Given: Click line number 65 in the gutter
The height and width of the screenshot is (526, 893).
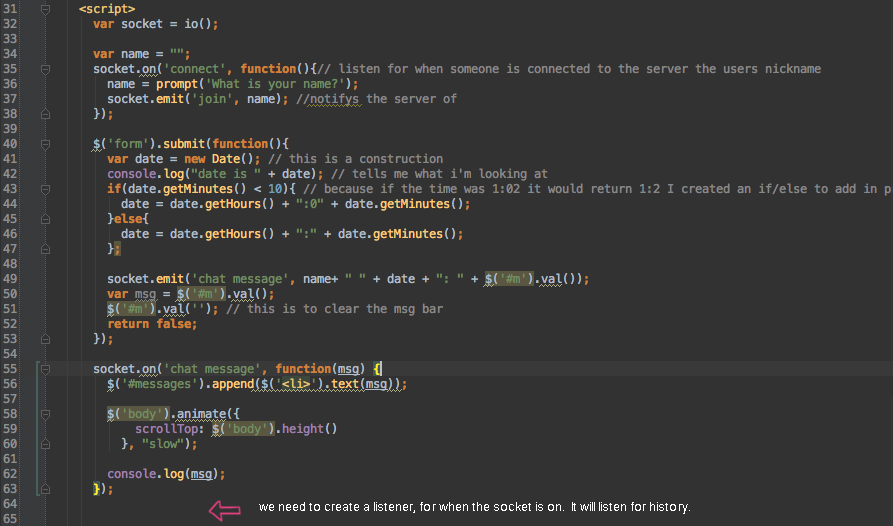Looking at the screenshot, I should (10, 519).
